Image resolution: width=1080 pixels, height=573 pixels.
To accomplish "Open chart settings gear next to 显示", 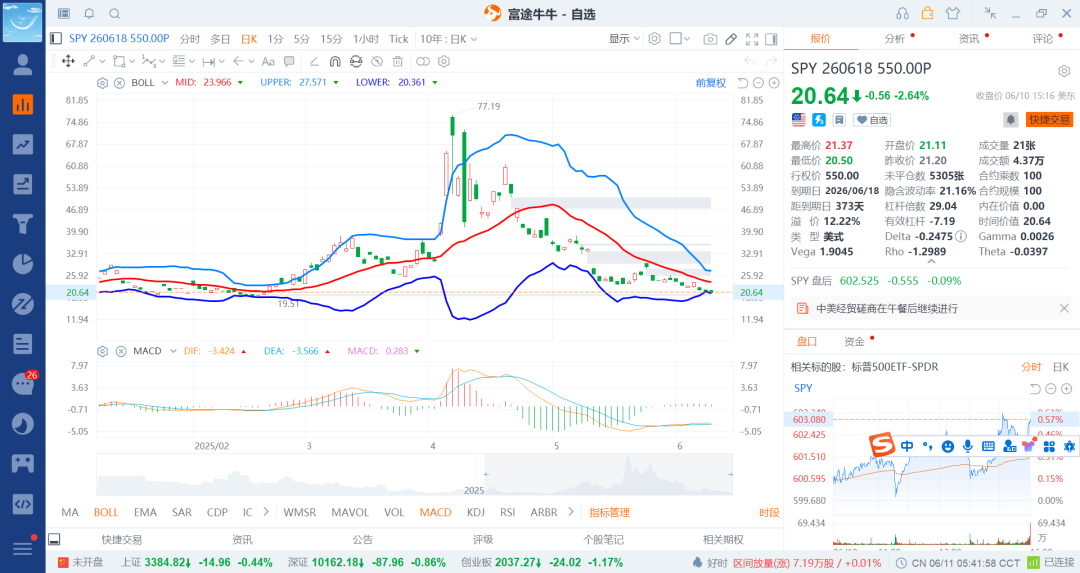I will (654, 39).
